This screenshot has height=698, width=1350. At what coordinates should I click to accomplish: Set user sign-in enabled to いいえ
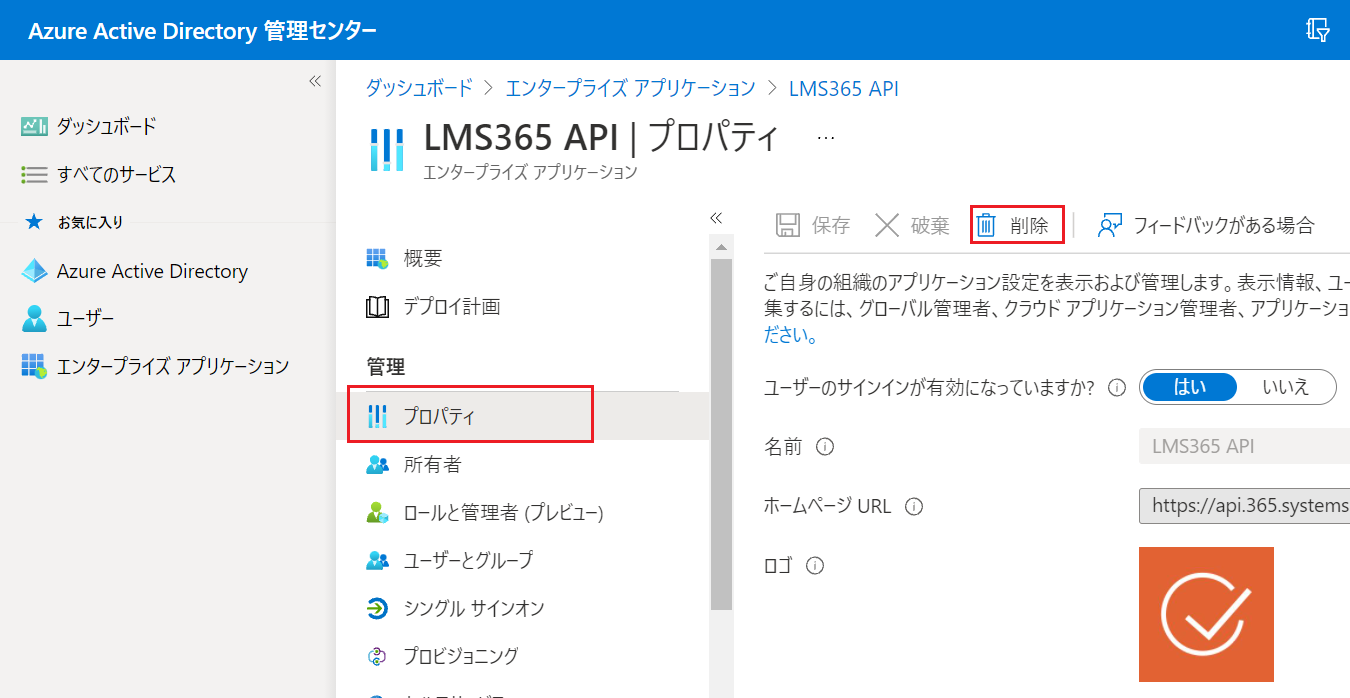(x=1286, y=387)
